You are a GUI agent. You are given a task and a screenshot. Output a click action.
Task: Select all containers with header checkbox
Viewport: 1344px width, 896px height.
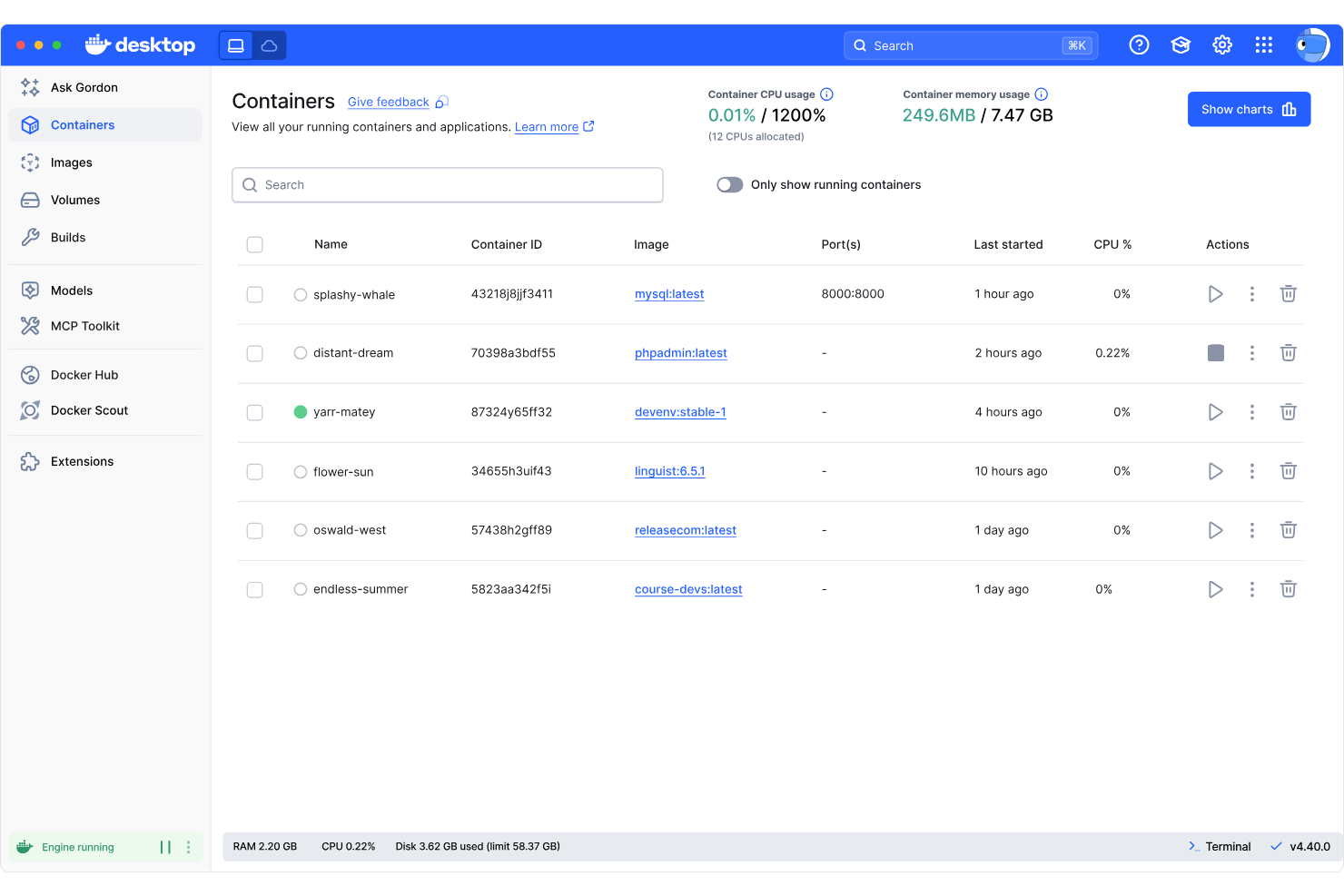254,244
